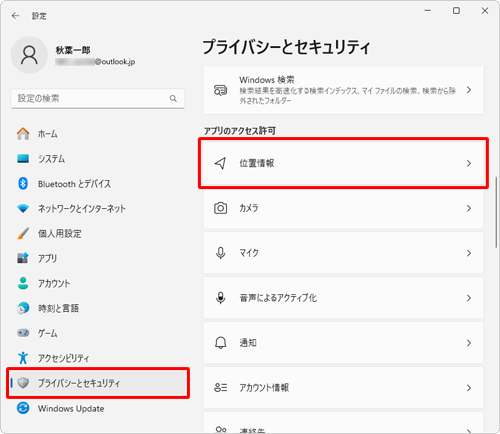Click the Bluetooth icon in sidebar
The image size is (500, 434).
23,183
